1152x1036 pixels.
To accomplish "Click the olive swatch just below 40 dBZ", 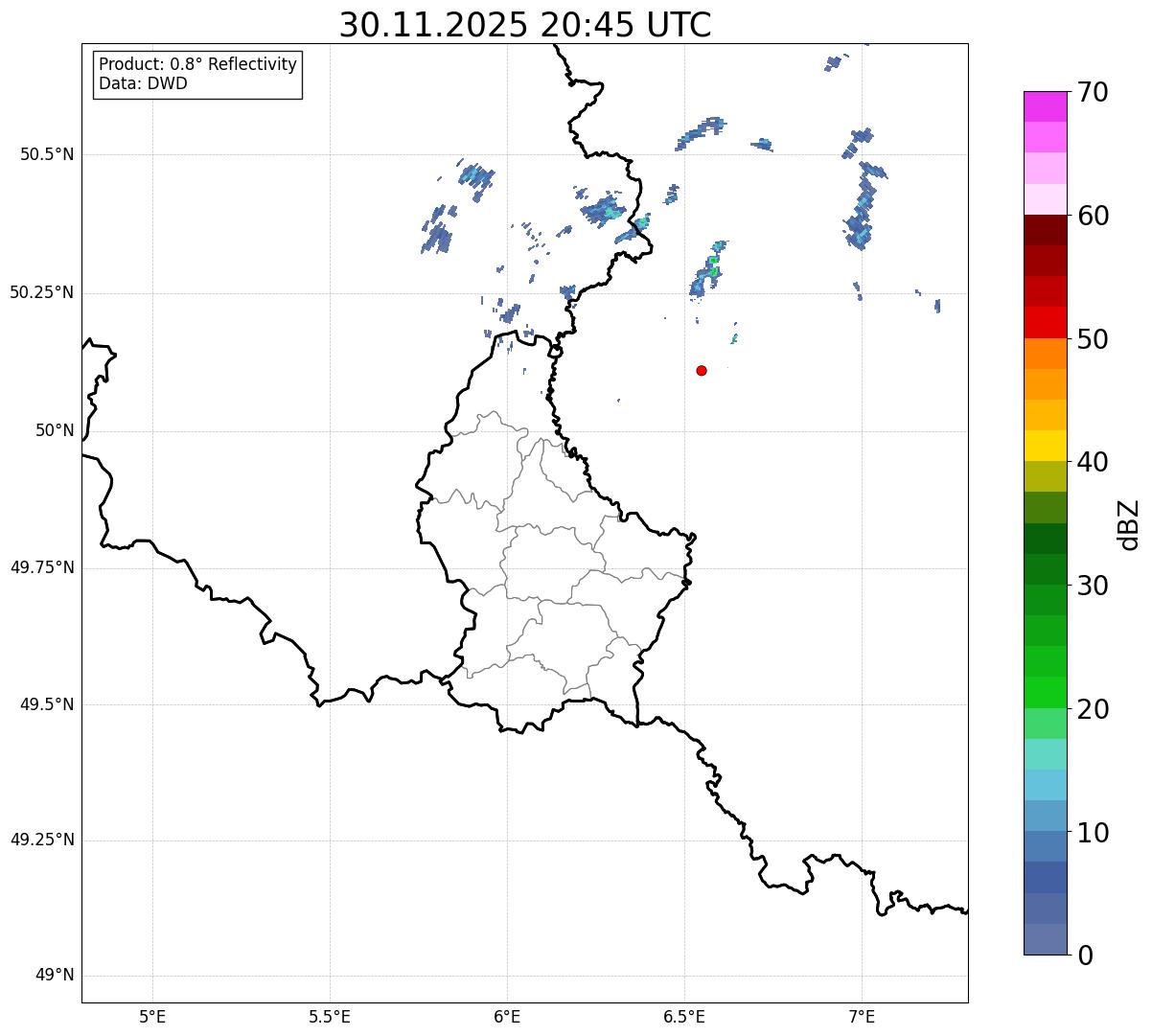I will click(1045, 476).
